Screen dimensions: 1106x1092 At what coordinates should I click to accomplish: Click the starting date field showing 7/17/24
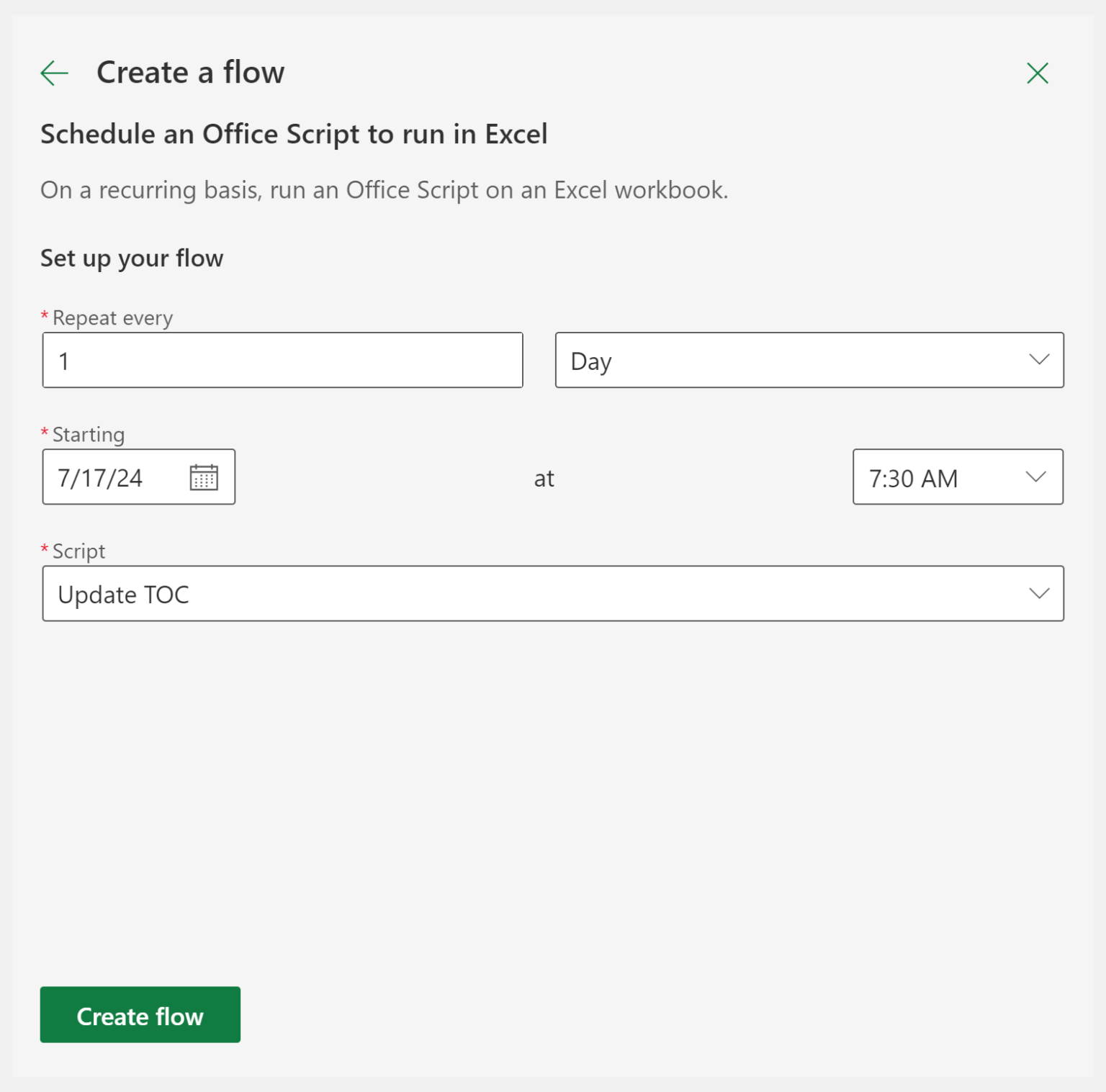115,477
